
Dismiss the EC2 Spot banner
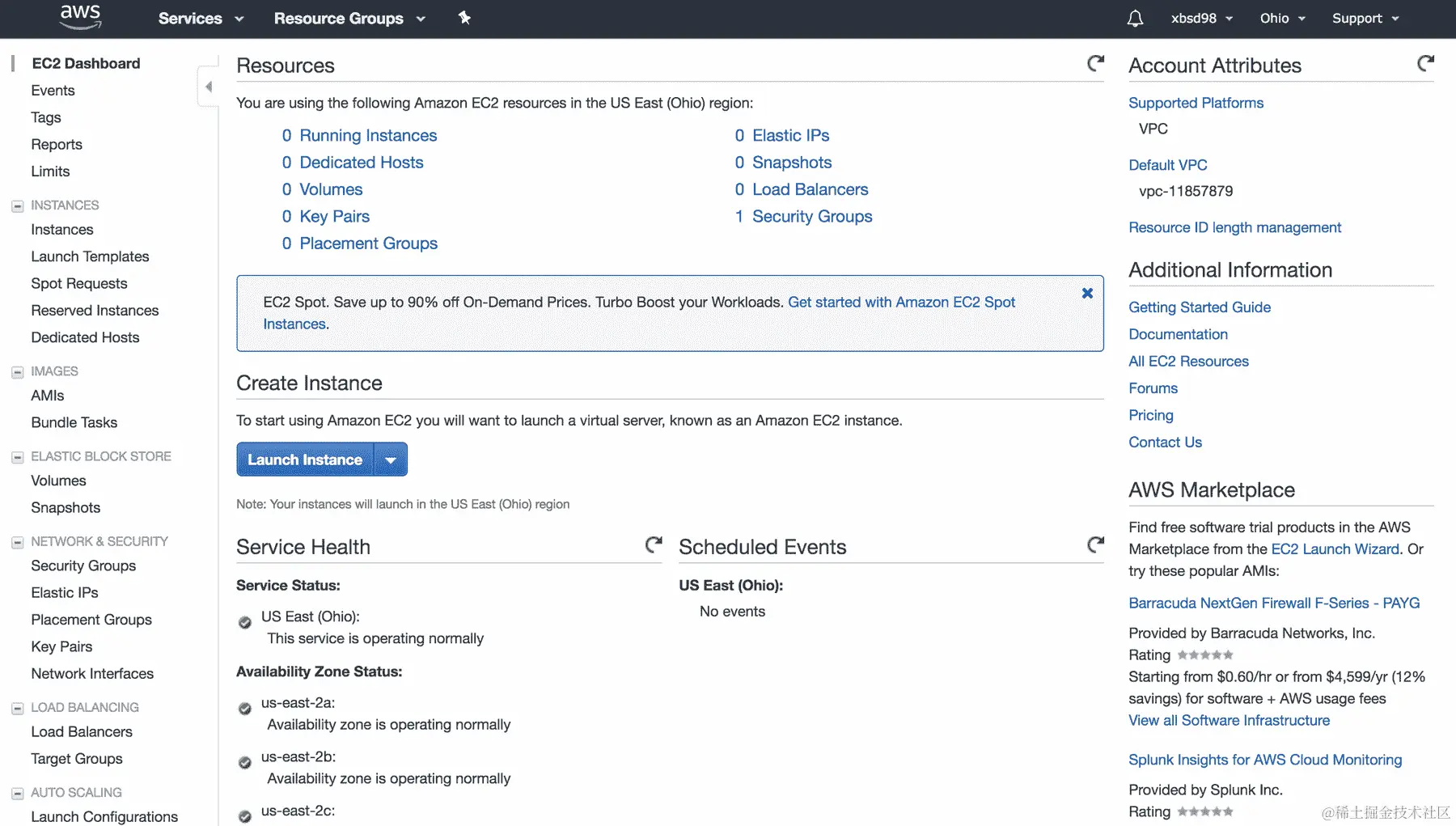[x=1087, y=294]
